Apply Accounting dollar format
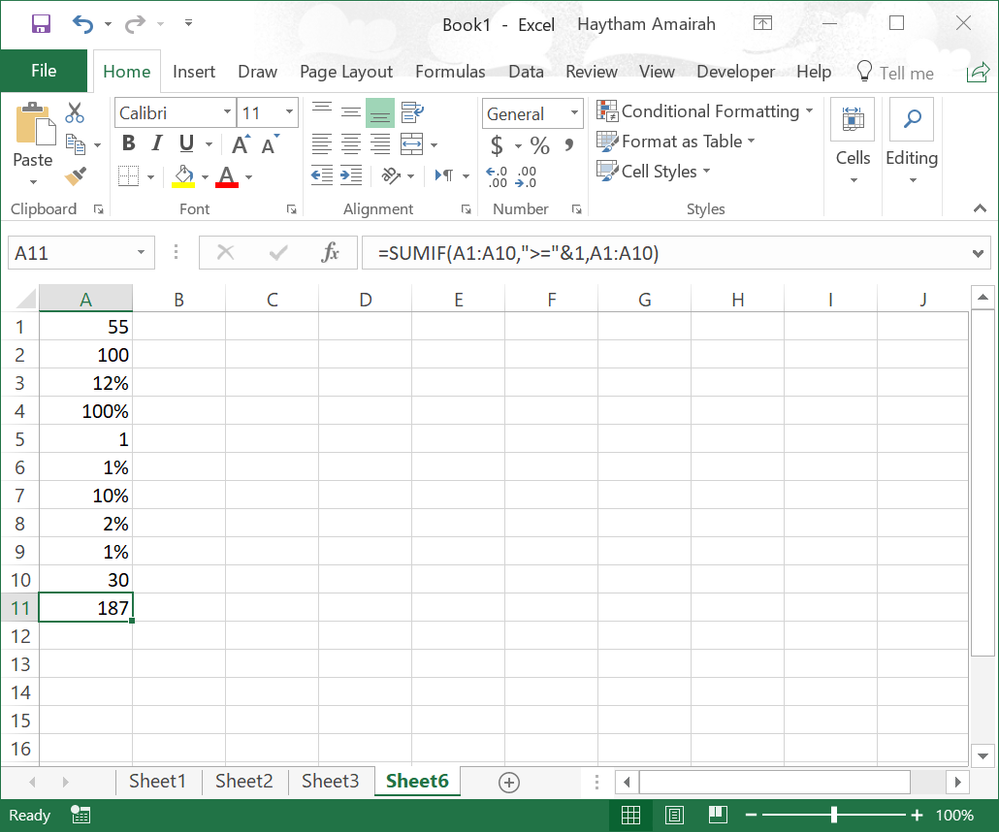The image size is (999, 832). 497,145
